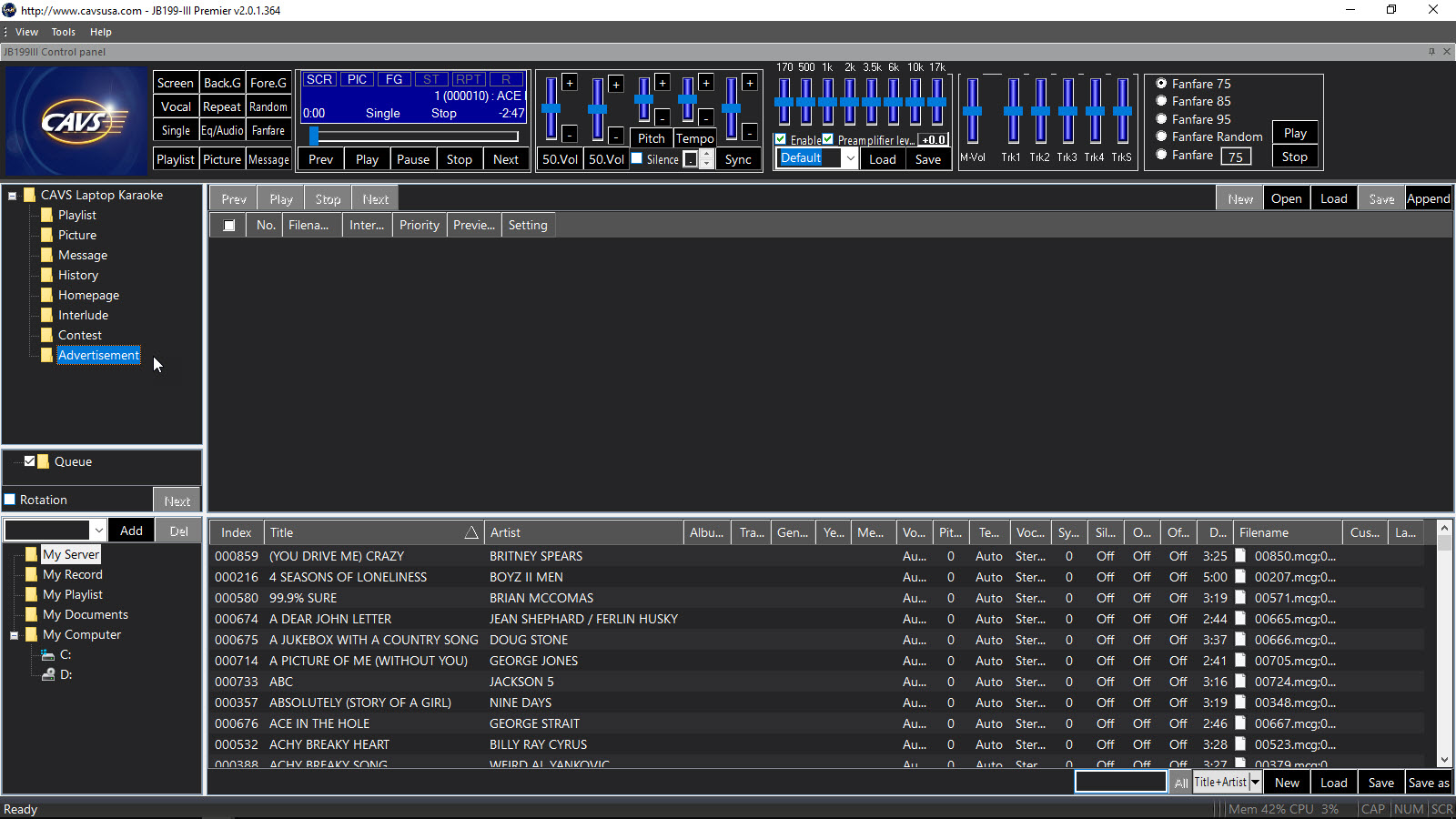Select the Fanfare Random radio button
The image size is (1456, 819).
pyautogui.click(x=1161, y=136)
